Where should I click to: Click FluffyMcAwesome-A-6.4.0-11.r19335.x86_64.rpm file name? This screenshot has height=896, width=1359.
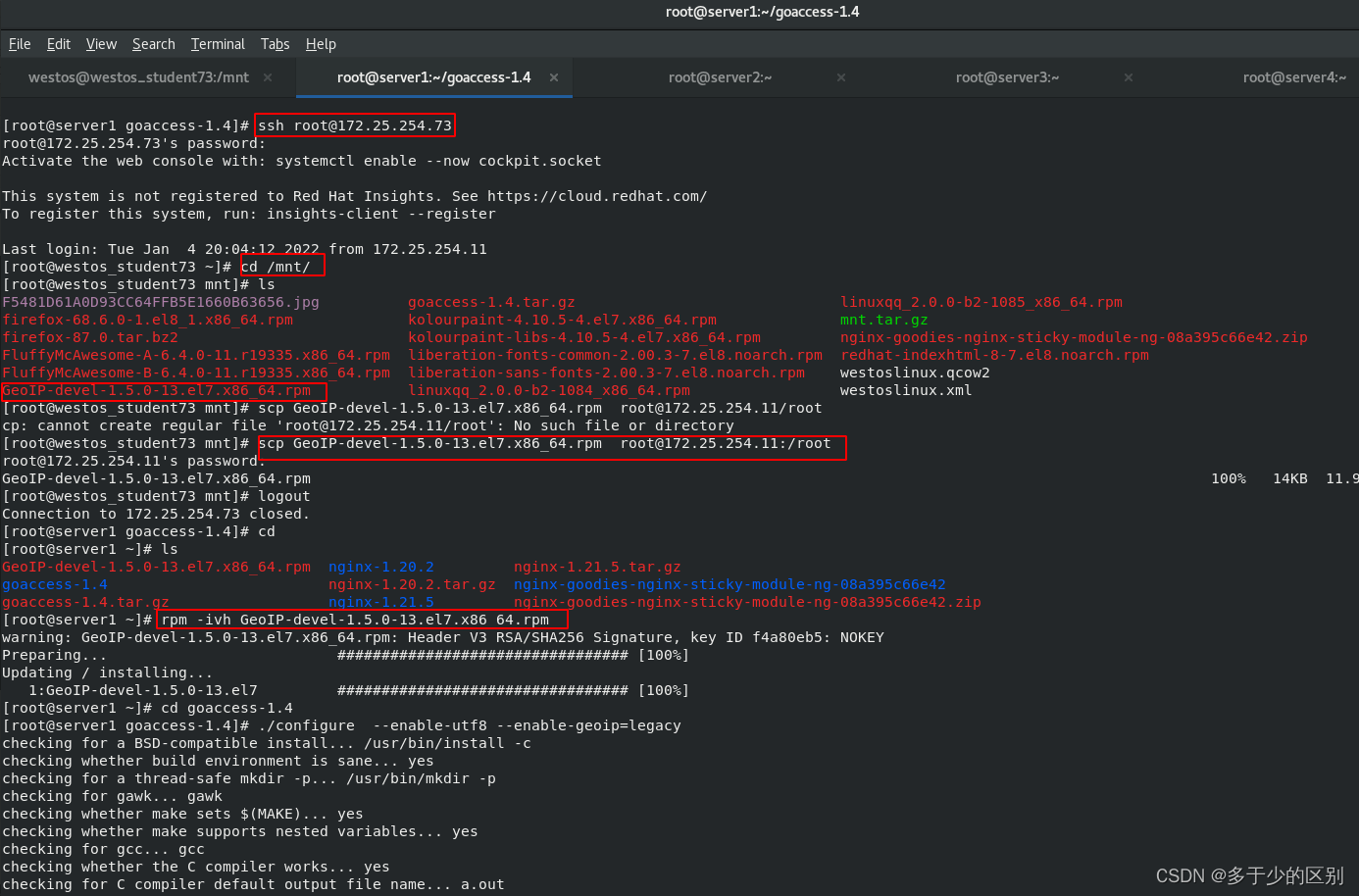tap(196, 355)
